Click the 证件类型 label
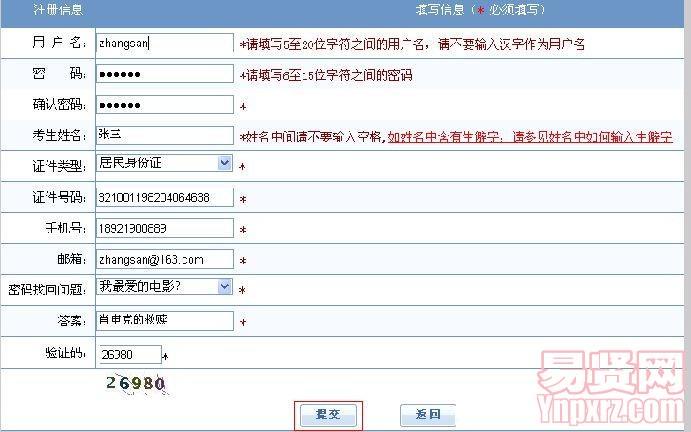The width and height of the screenshot is (691, 432). pyautogui.click(x=59, y=166)
